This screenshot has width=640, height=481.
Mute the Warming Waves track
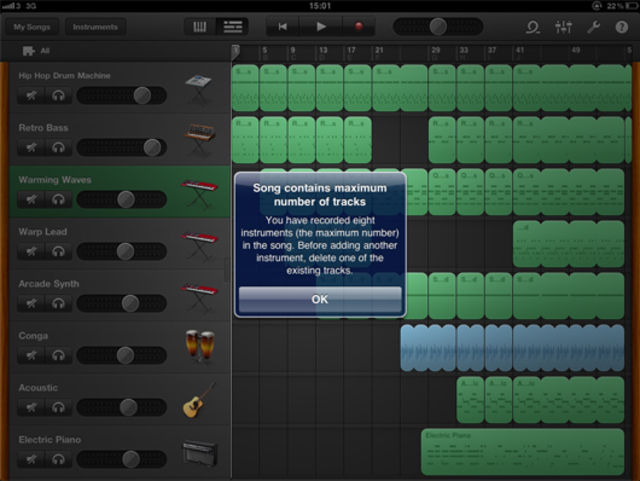point(31,199)
